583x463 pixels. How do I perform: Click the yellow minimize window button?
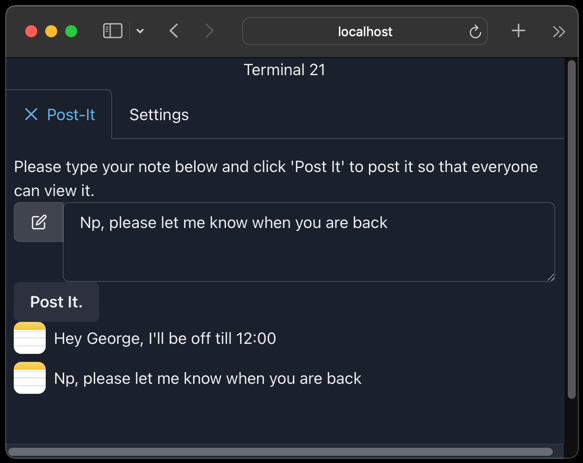(x=51, y=31)
